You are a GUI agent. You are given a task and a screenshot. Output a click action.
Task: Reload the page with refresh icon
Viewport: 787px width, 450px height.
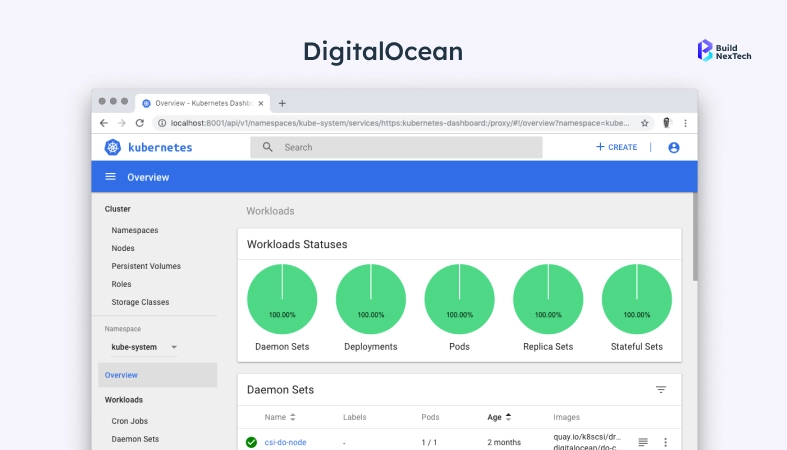tap(140, 123)
